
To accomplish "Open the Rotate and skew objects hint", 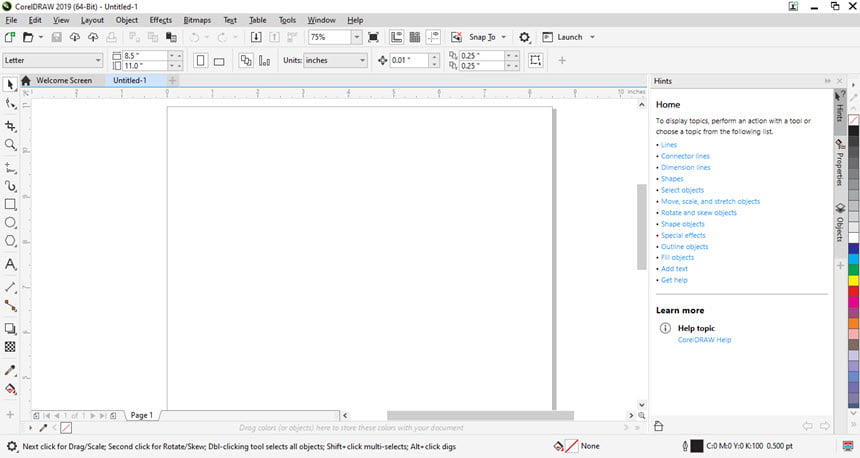I will (x=699, y=213).
